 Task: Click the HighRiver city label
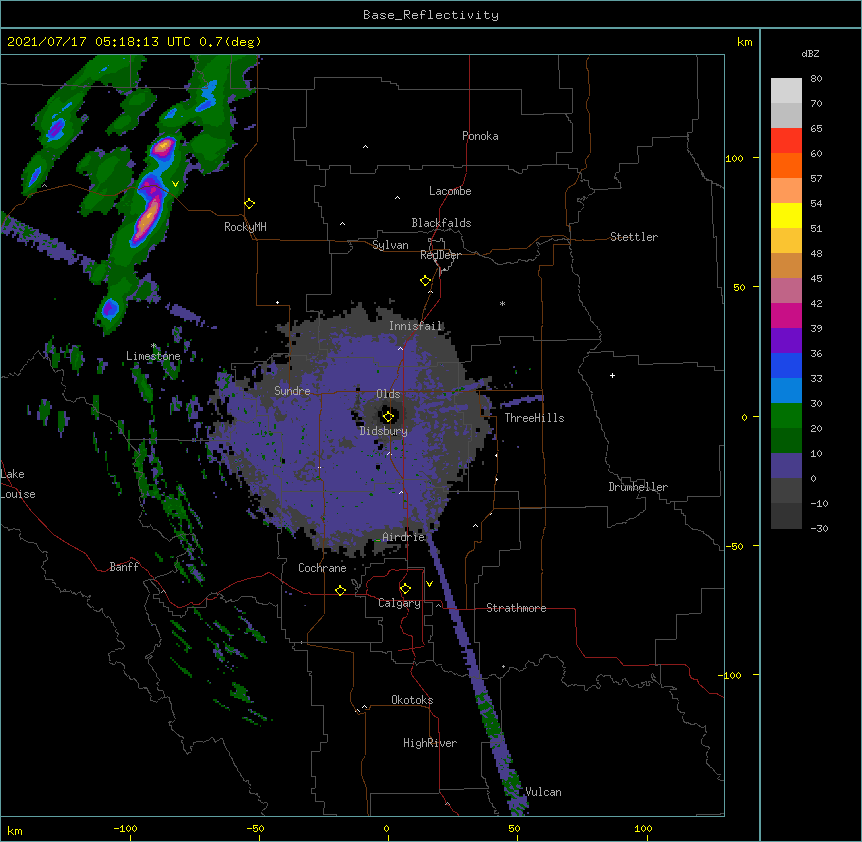(x=430, y=743)
